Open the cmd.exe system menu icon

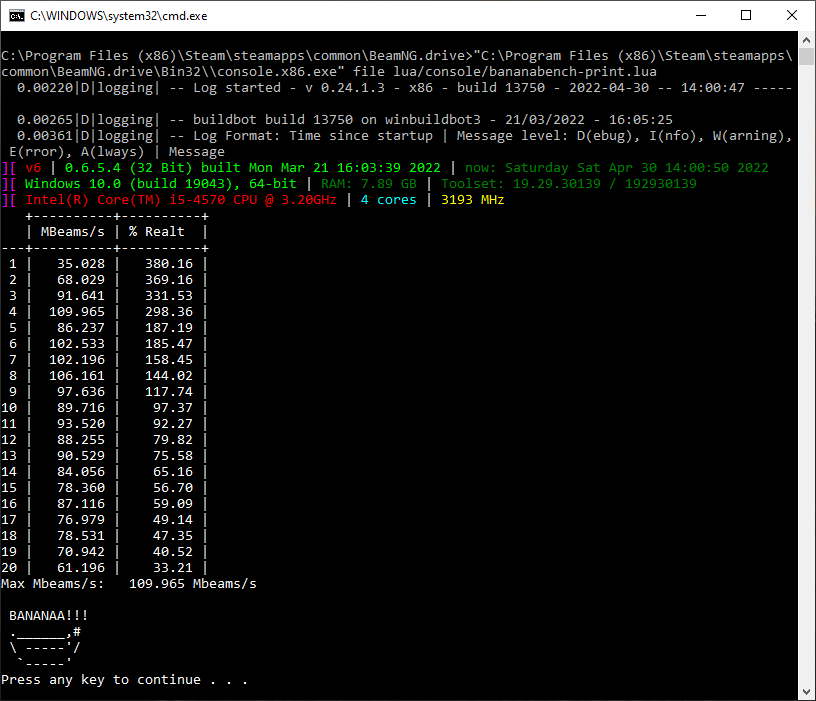coord(17,16)
